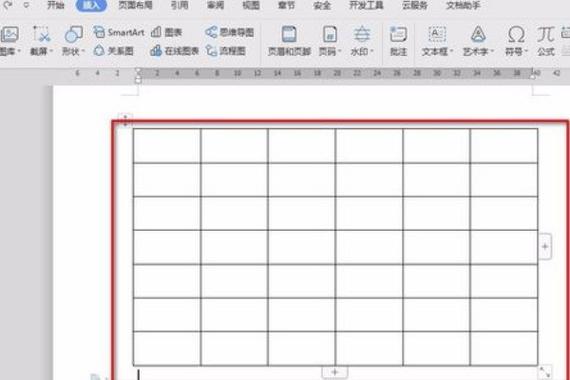Screen dimensions: 570x380
Task: Click the table resize handle at bottom-right
Action: coord(545,372)
